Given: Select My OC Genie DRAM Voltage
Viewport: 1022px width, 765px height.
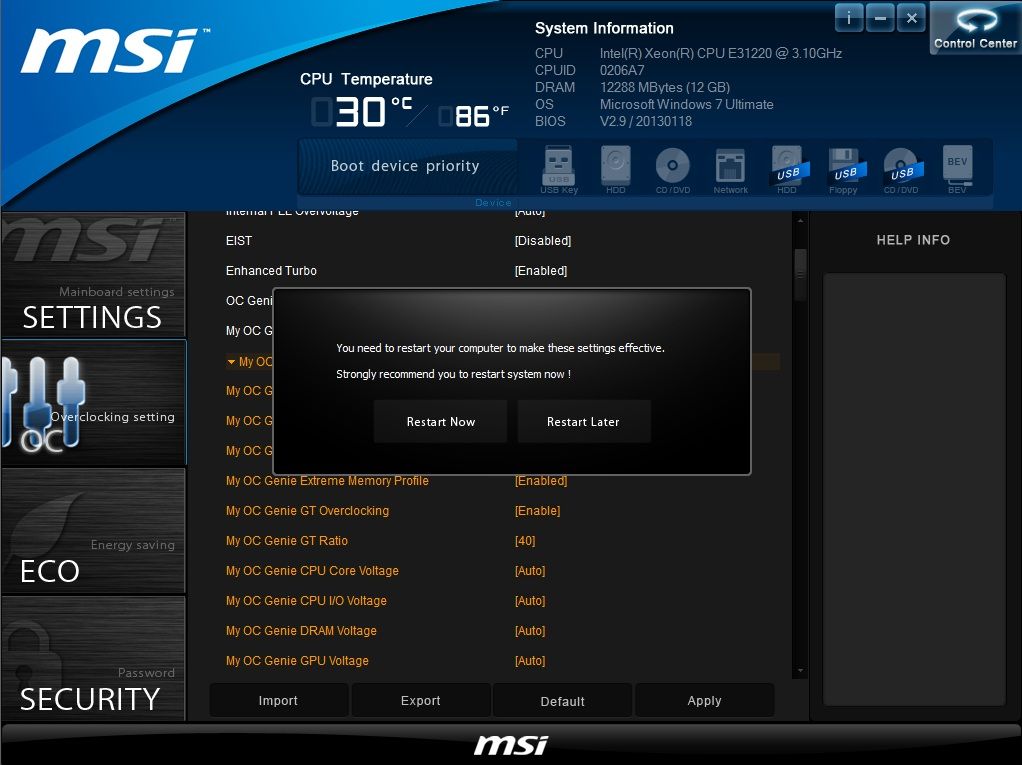Looking at the screenshot, I should click(301, 630).
